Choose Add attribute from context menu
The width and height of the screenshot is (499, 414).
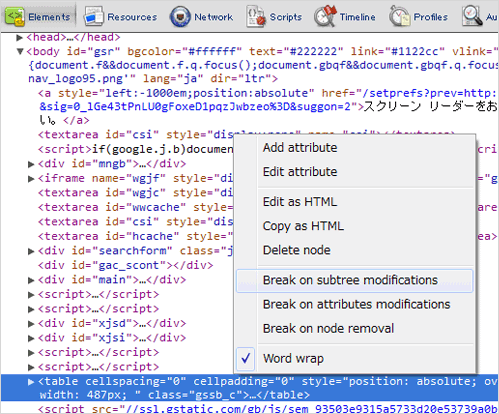[300, 148]
